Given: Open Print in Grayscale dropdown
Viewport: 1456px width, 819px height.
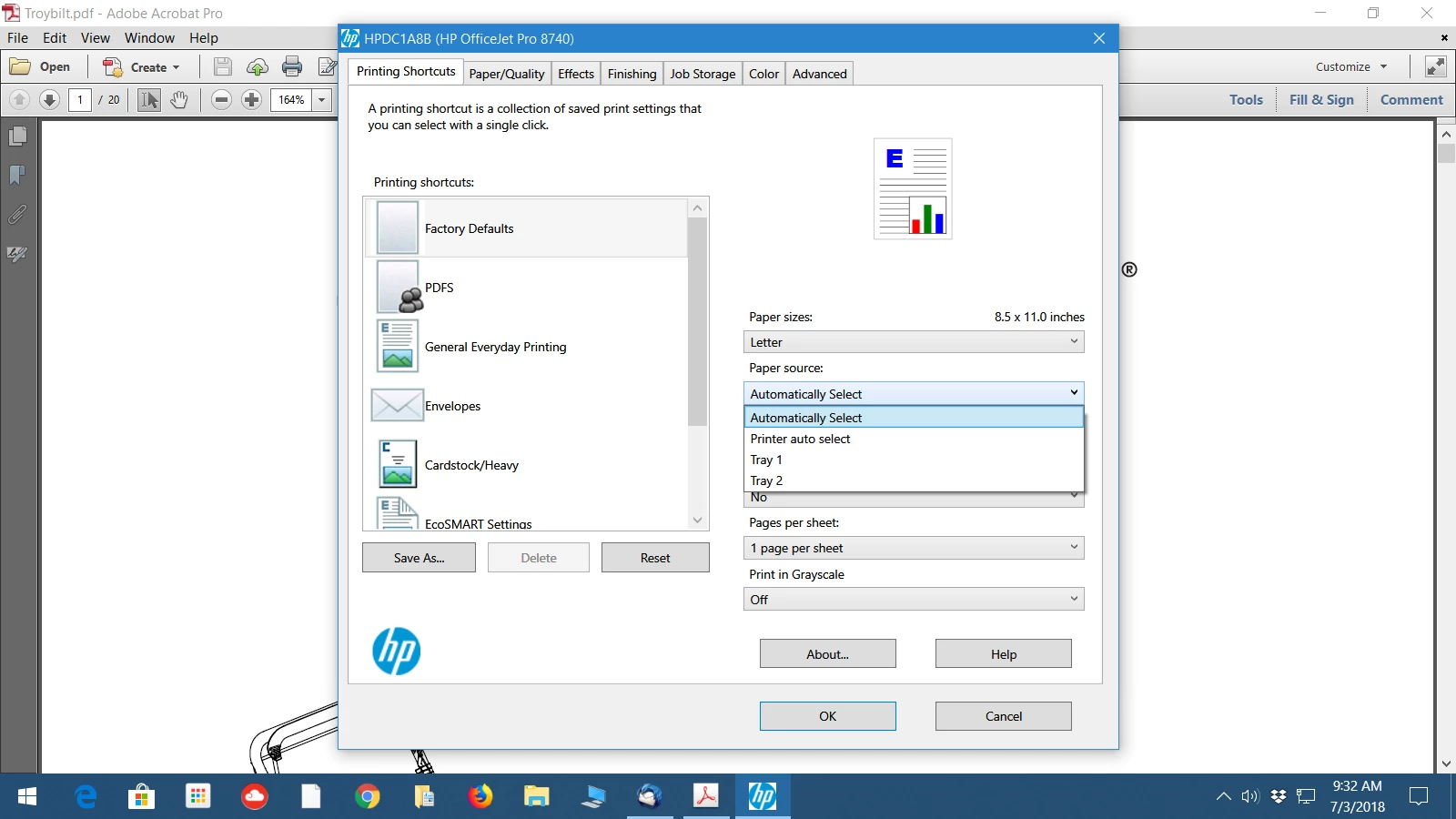Looking at the screenshot, I should pos(914,600).
